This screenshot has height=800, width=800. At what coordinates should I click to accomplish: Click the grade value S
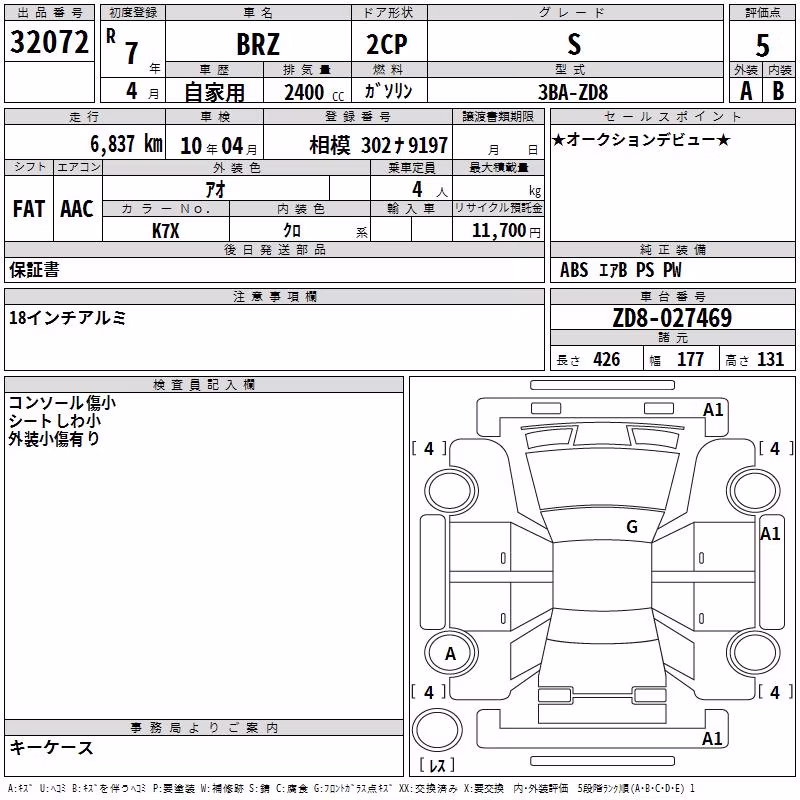[574, 44]
